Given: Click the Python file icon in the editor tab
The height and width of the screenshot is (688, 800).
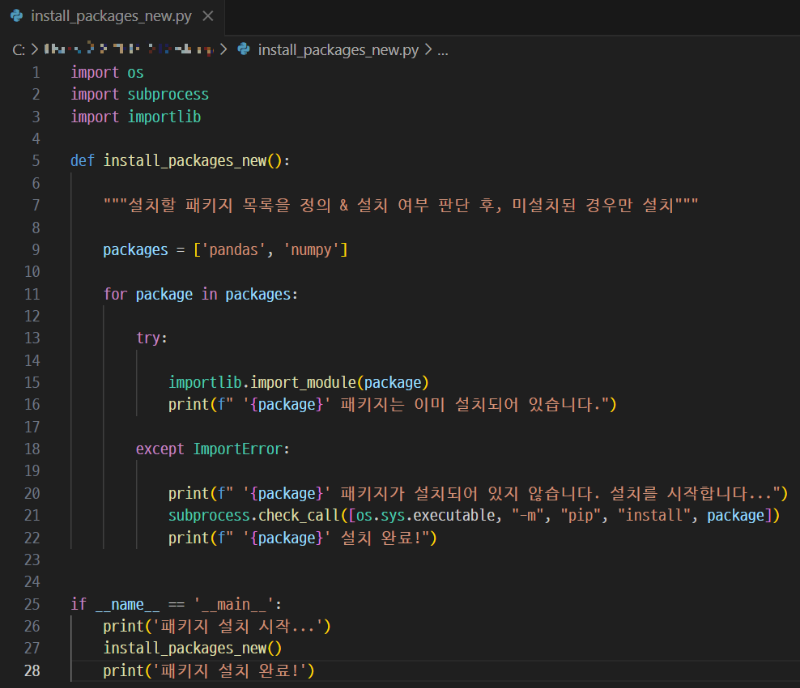Looking at the screenshot, I should coord(17,16).
